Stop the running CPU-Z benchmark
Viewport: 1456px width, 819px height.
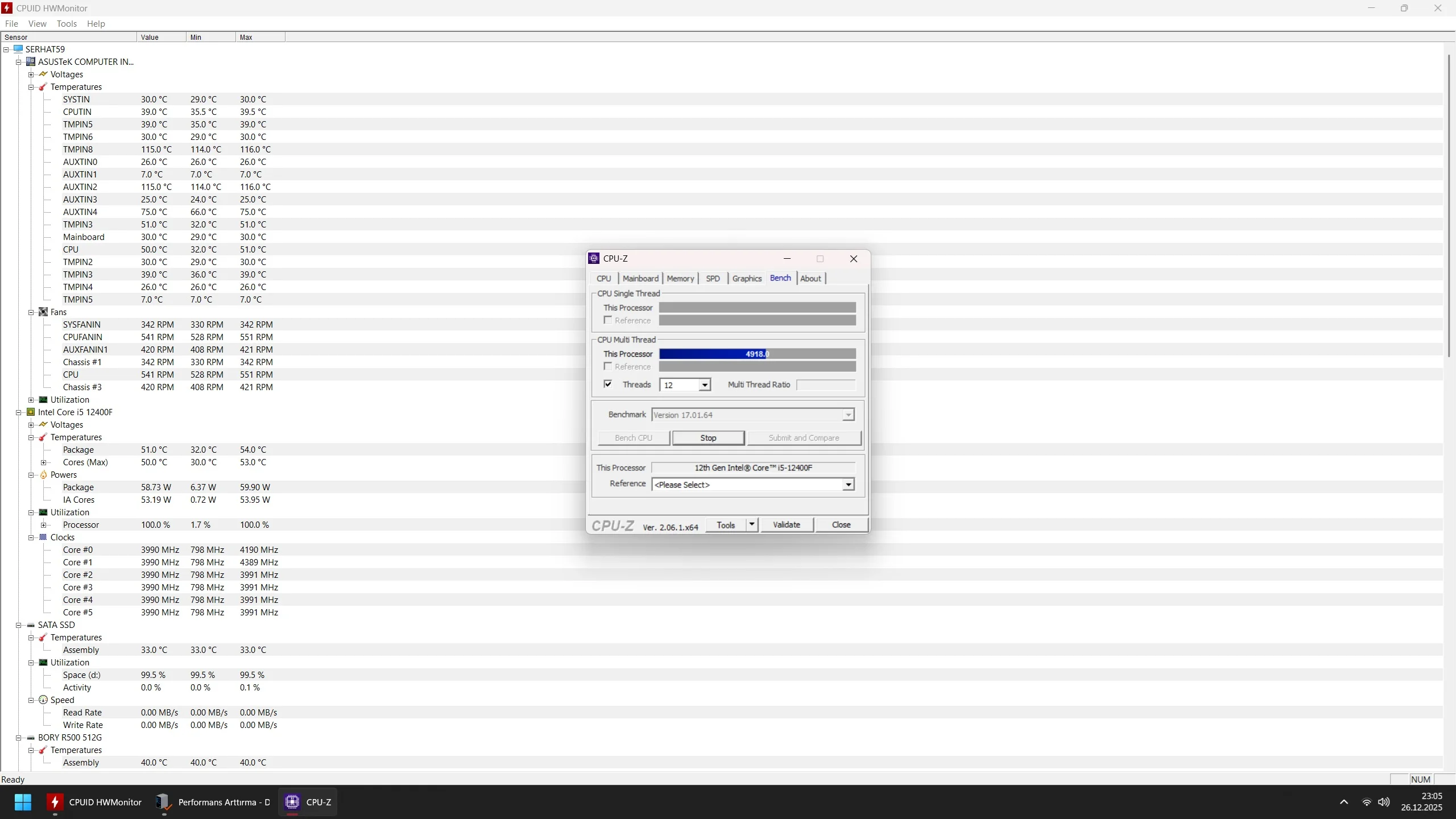click(708, 437)
